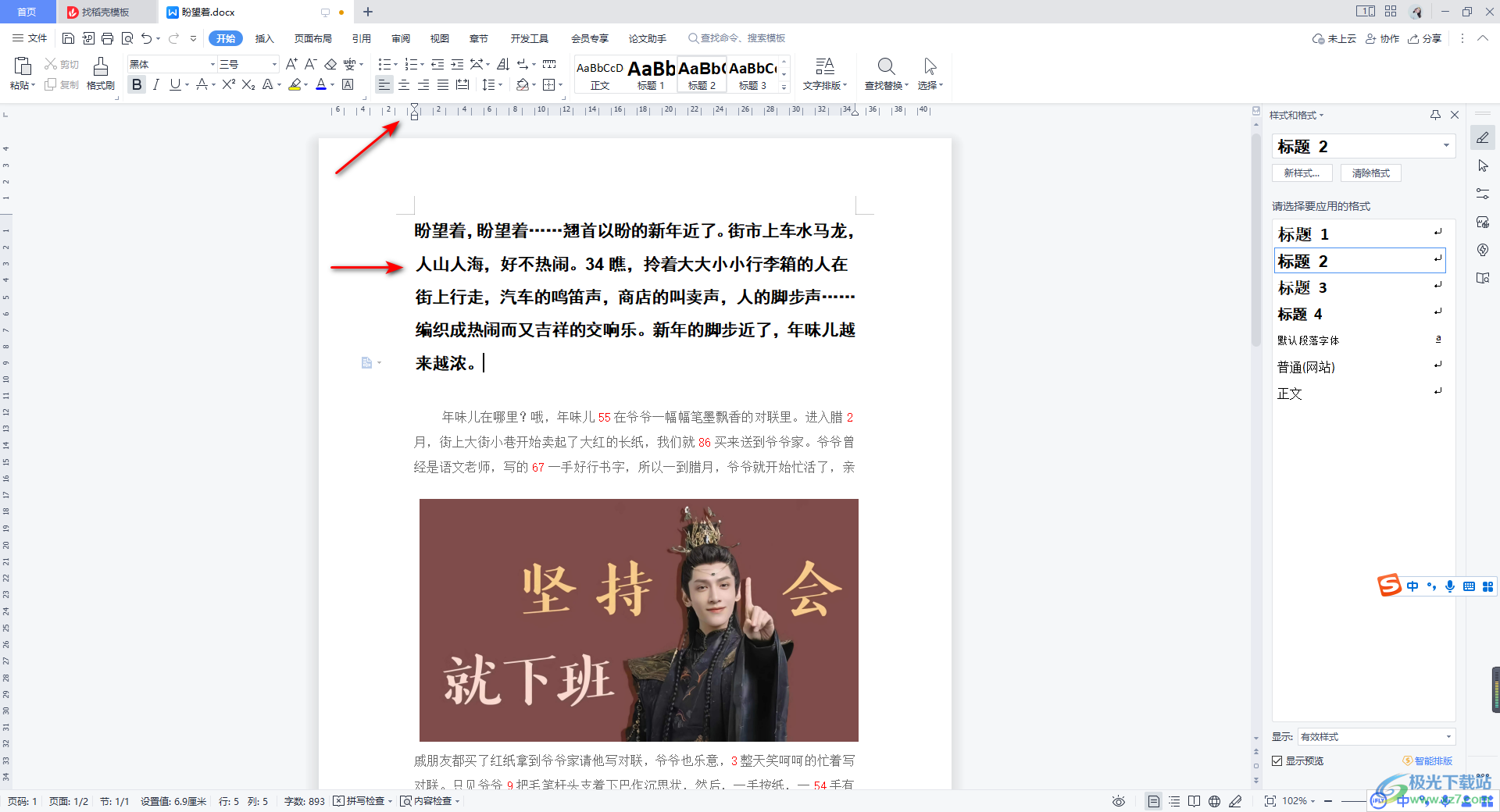Image resolution: width=1500 pixels, height=812 pixels.
Task: Justify the paragraph text
Action: (443, 84)
